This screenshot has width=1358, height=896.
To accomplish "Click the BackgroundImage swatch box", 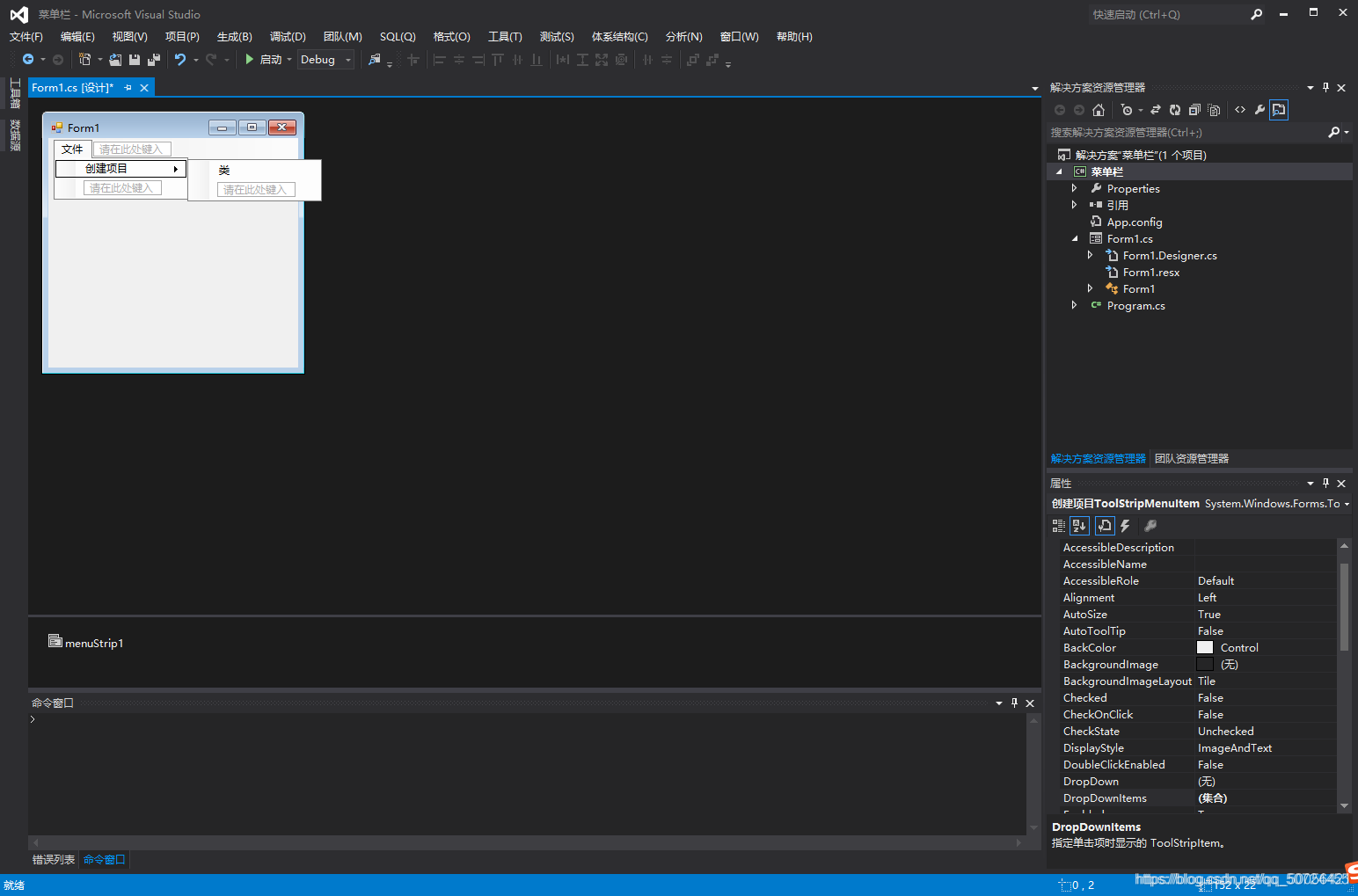I will pyautogui.click(x=1205, y=665).
